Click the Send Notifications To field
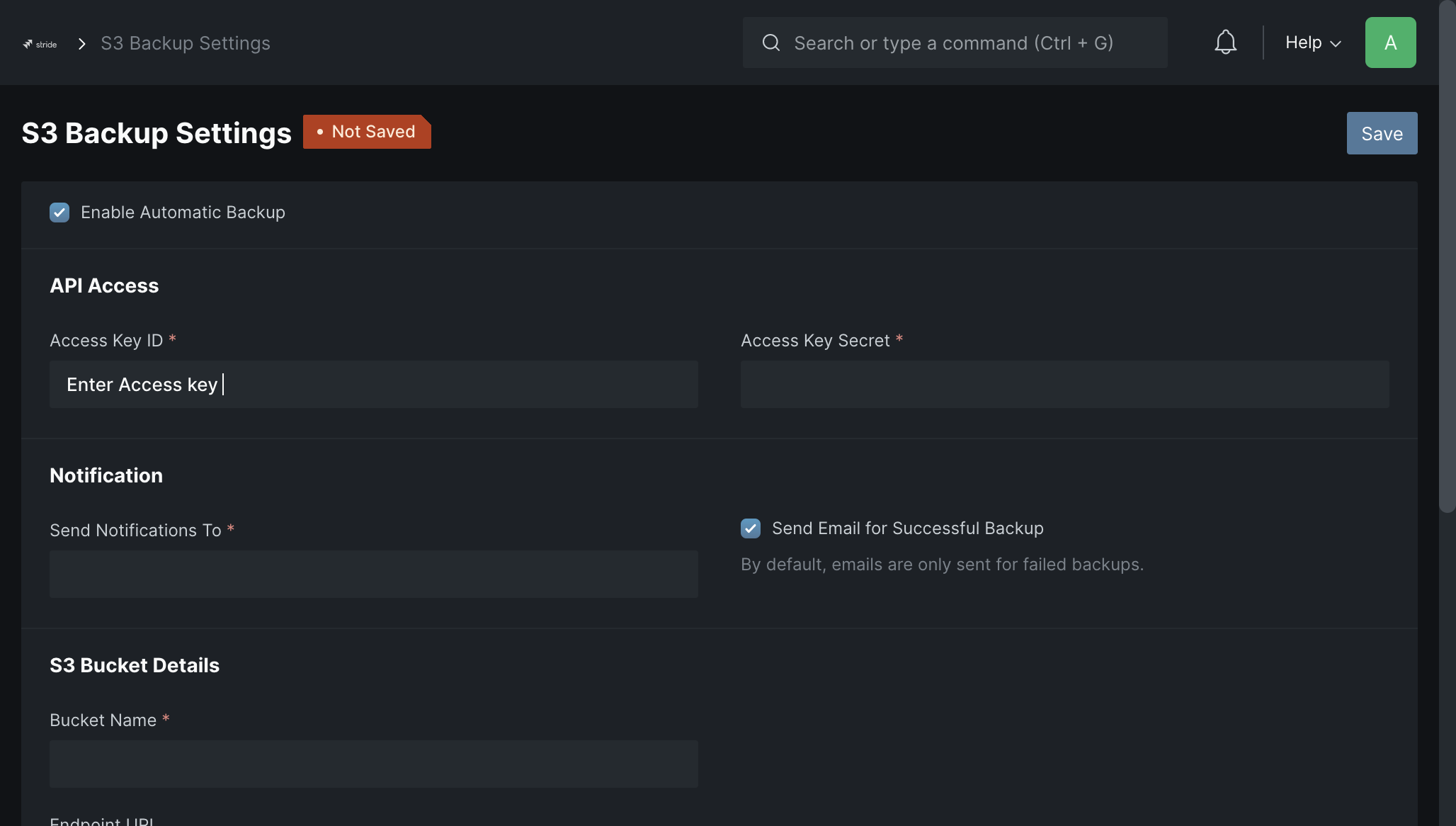Viewport: 1456px width, 826px height. coord(374,575)
